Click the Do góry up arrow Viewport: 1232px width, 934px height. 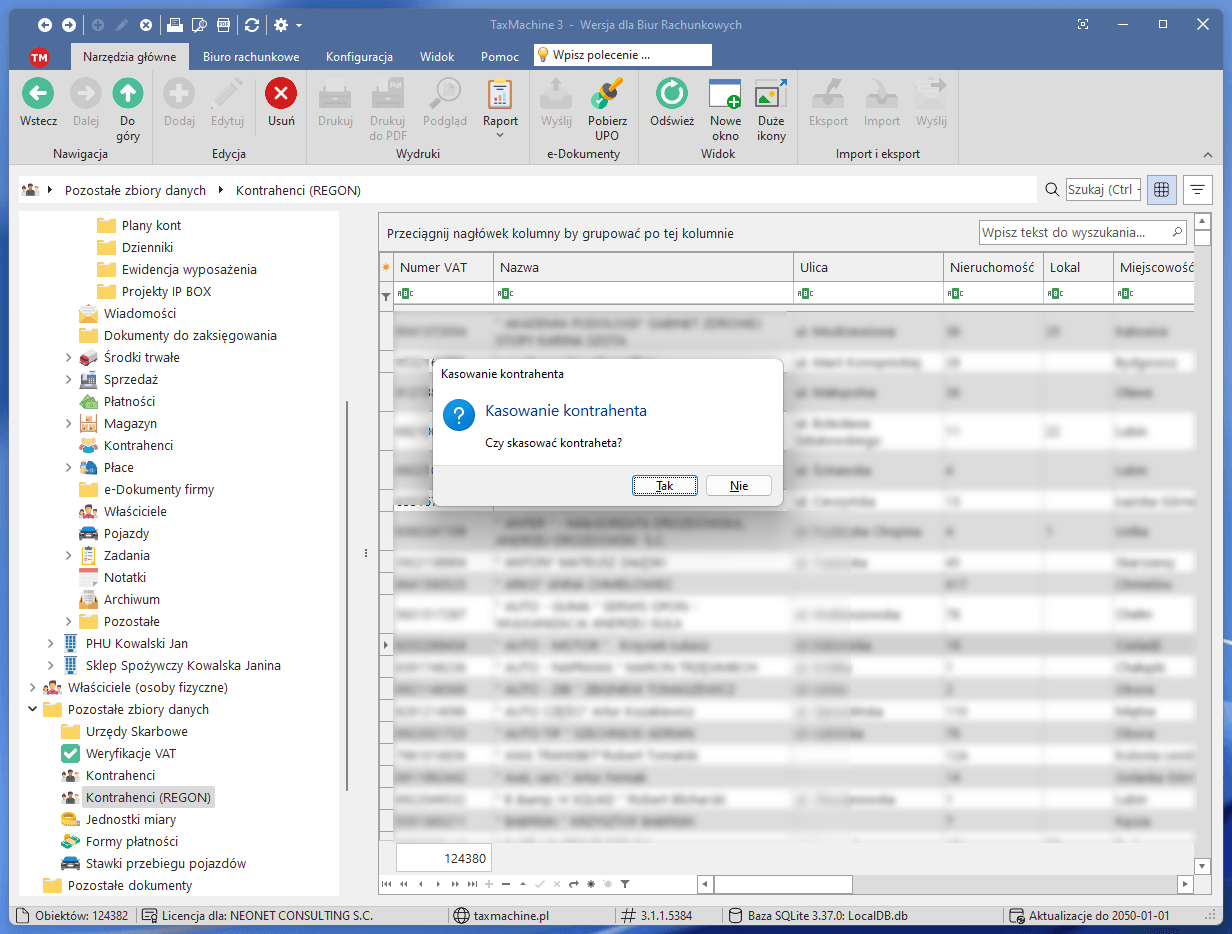coord(127,95)
